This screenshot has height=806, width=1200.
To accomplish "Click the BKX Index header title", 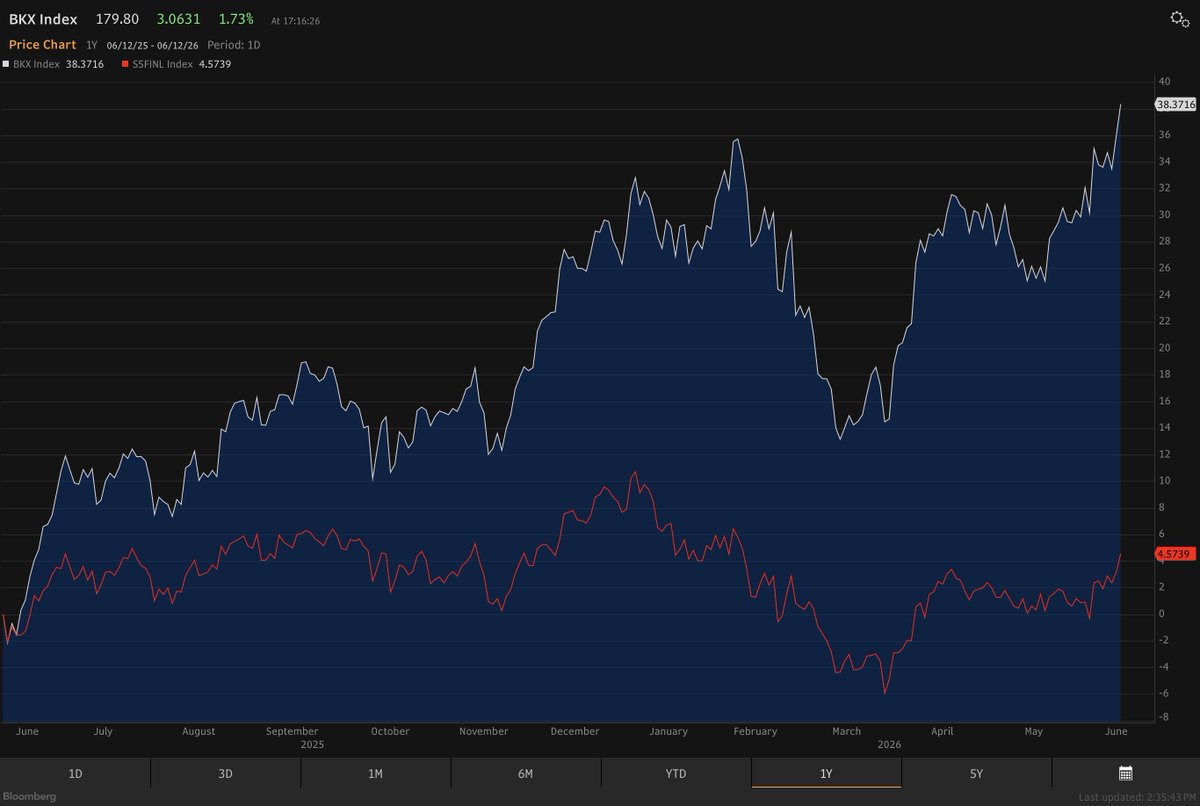I will (43, 19).
